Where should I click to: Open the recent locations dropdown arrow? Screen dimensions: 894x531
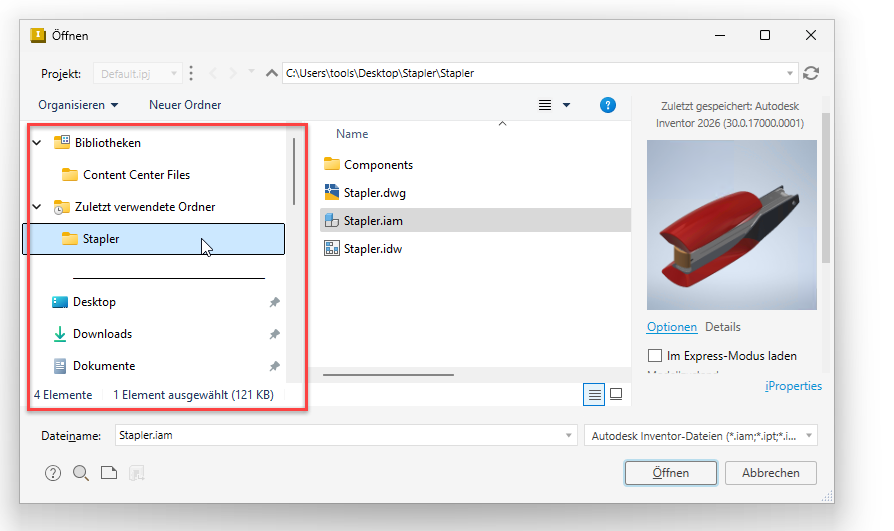[251, 72]
